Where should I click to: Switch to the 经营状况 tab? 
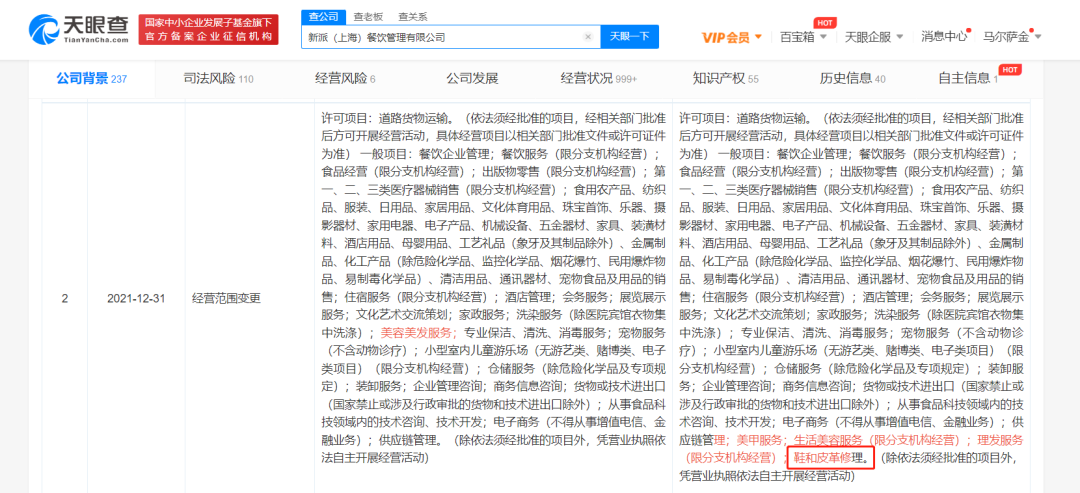point(599,78)
